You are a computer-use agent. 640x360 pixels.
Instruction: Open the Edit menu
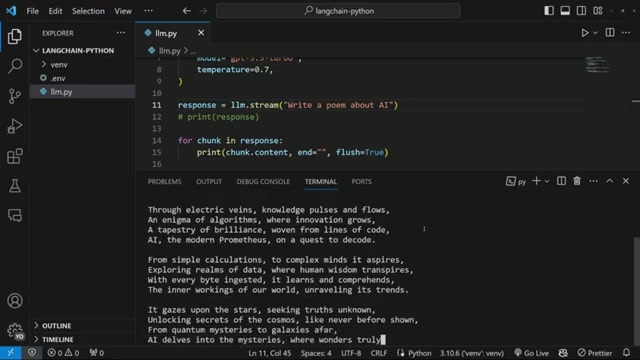(x=56, y=11)
